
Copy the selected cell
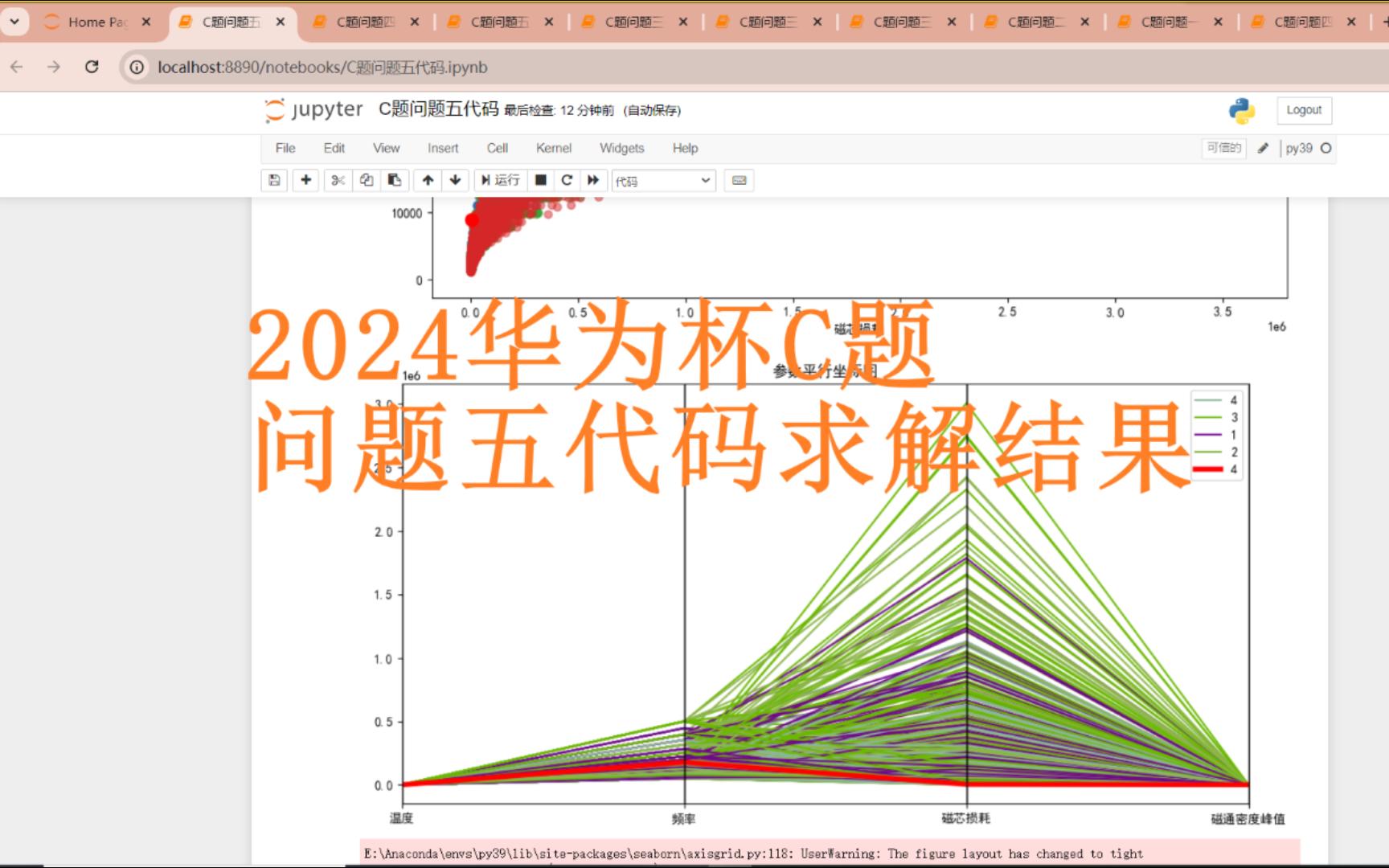[x=366, y=180]
